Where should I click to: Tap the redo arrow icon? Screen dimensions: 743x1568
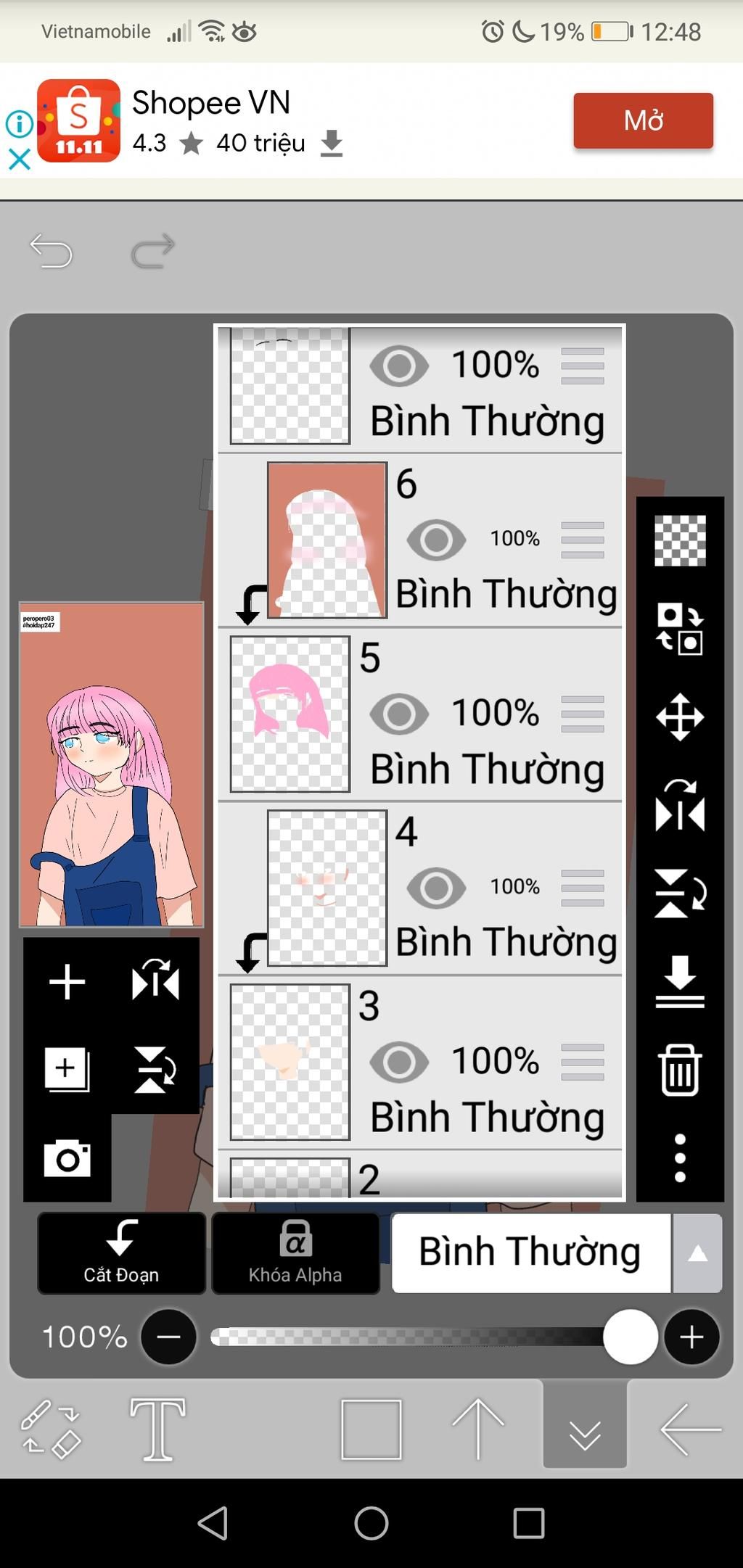153,251
